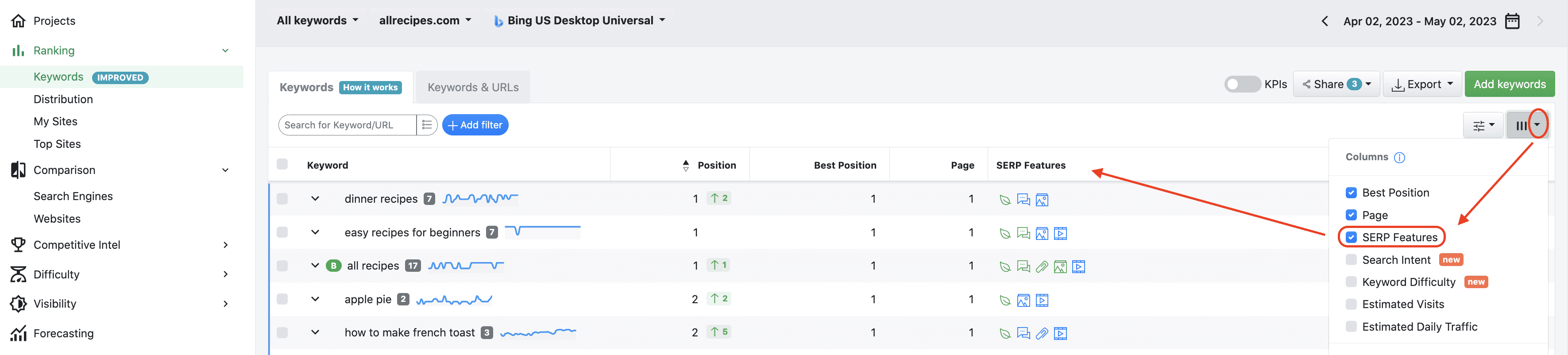Viewport: 1568px width, 355px height.
Task: Enable the Keyword Difficulty column
Action: coord(1351,282)
